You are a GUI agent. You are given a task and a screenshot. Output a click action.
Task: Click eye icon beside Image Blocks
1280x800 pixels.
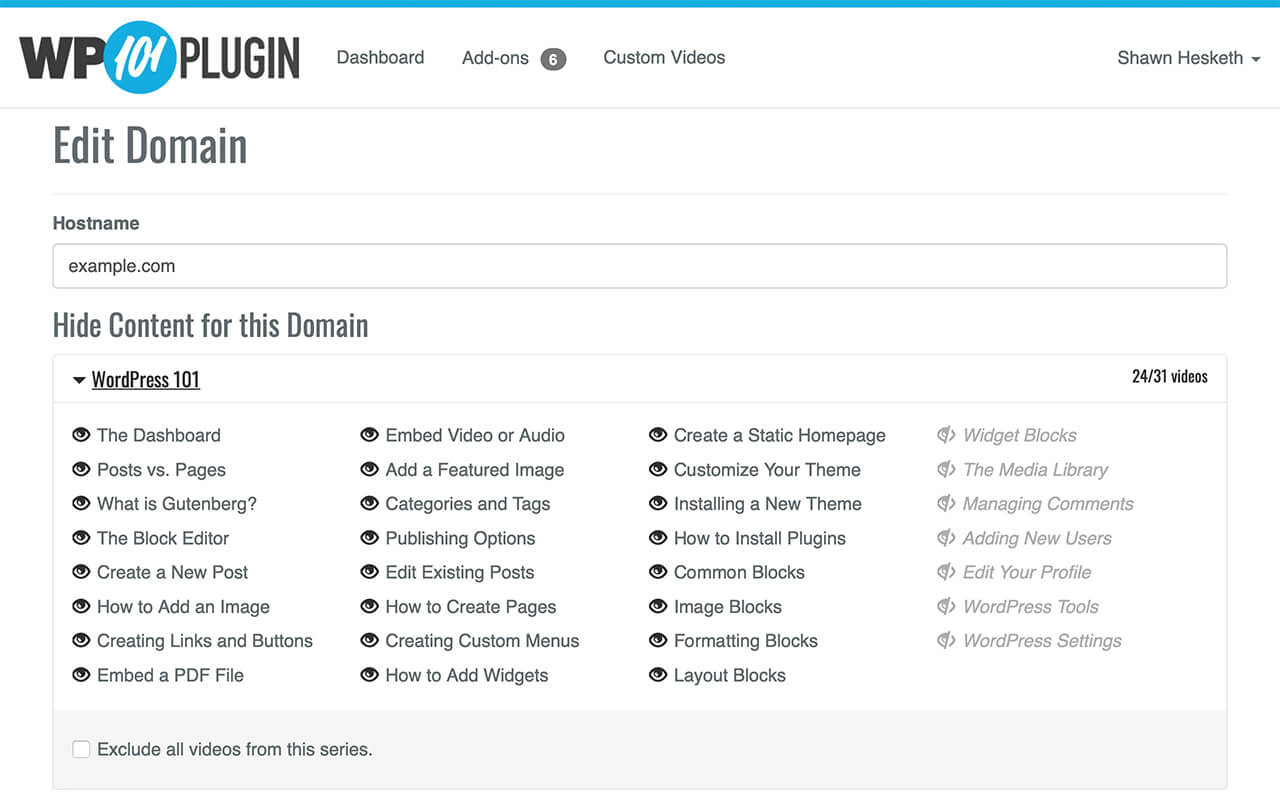tap(658, 607)
